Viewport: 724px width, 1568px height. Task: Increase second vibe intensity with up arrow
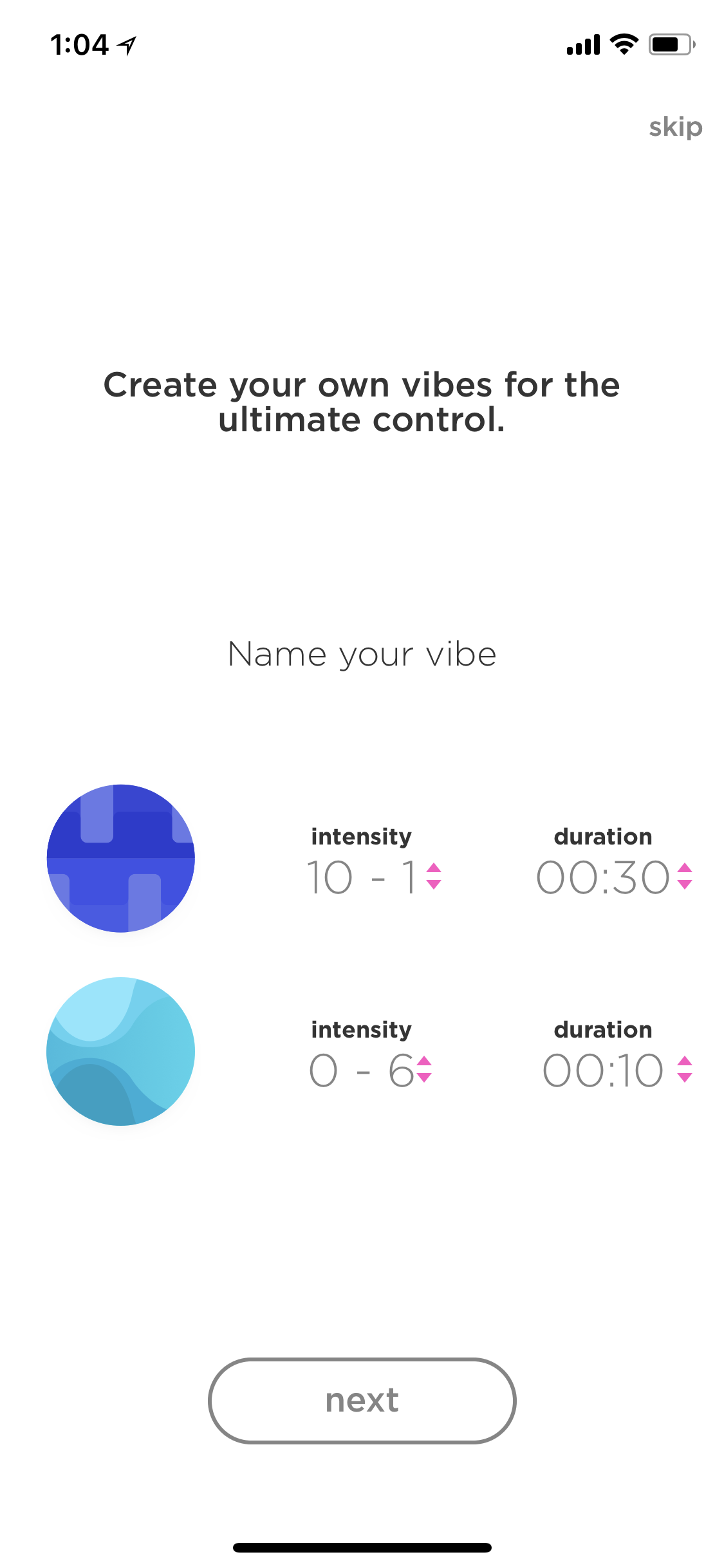point(424,1061)
